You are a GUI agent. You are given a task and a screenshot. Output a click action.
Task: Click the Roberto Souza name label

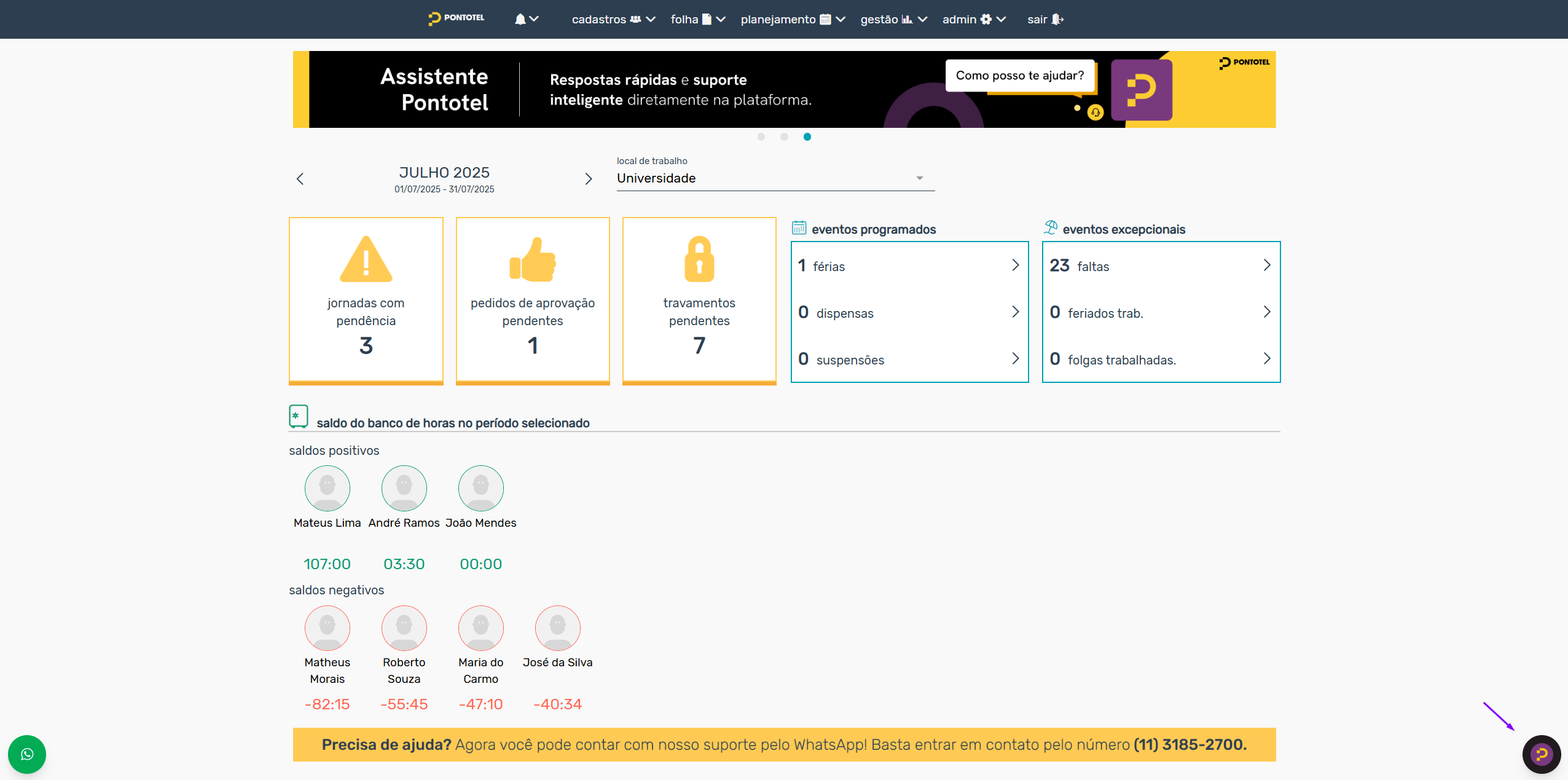pyautogui.click(x=404, y=671)
